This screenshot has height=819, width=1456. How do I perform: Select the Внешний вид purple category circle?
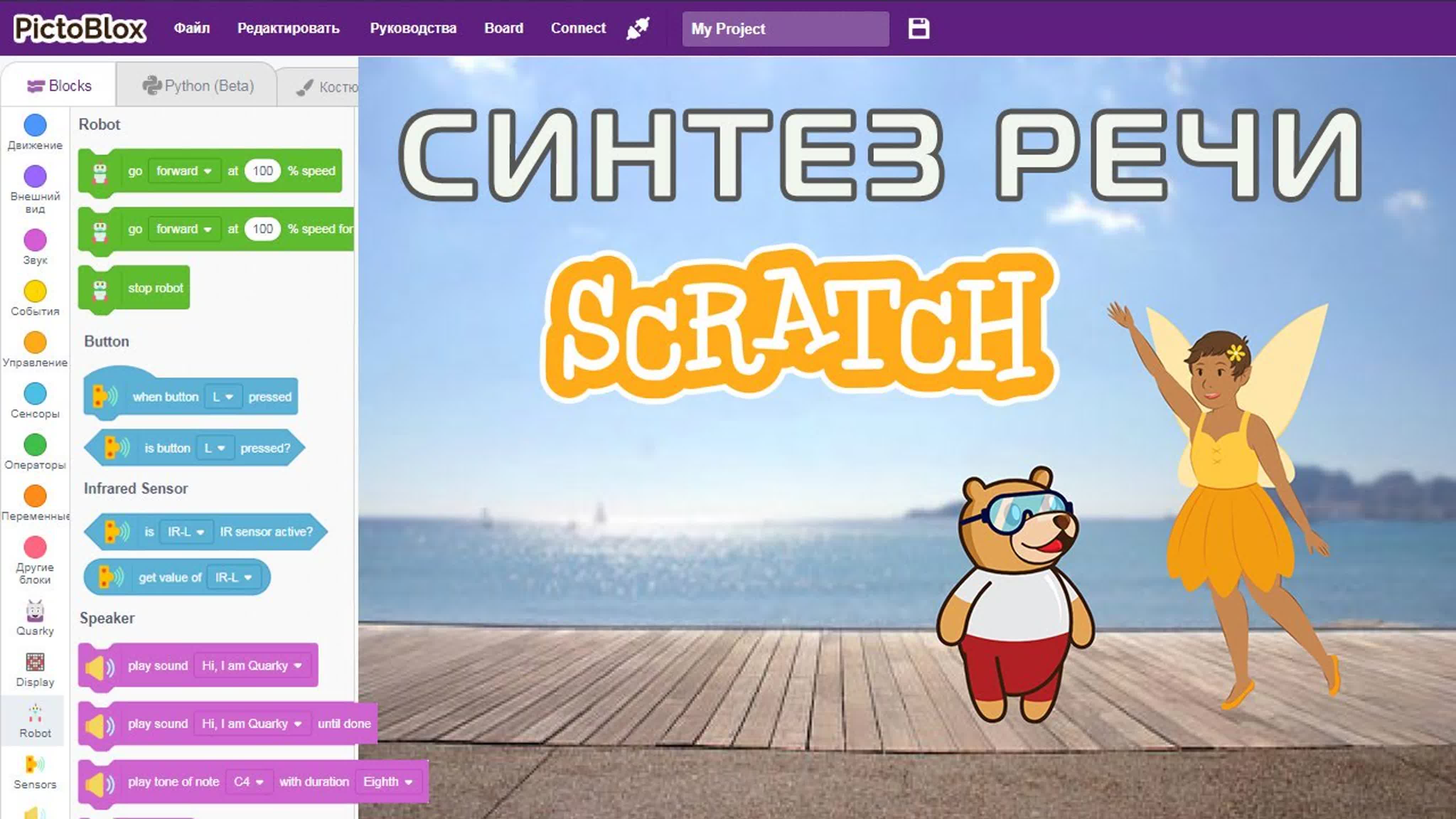[35, 176]
